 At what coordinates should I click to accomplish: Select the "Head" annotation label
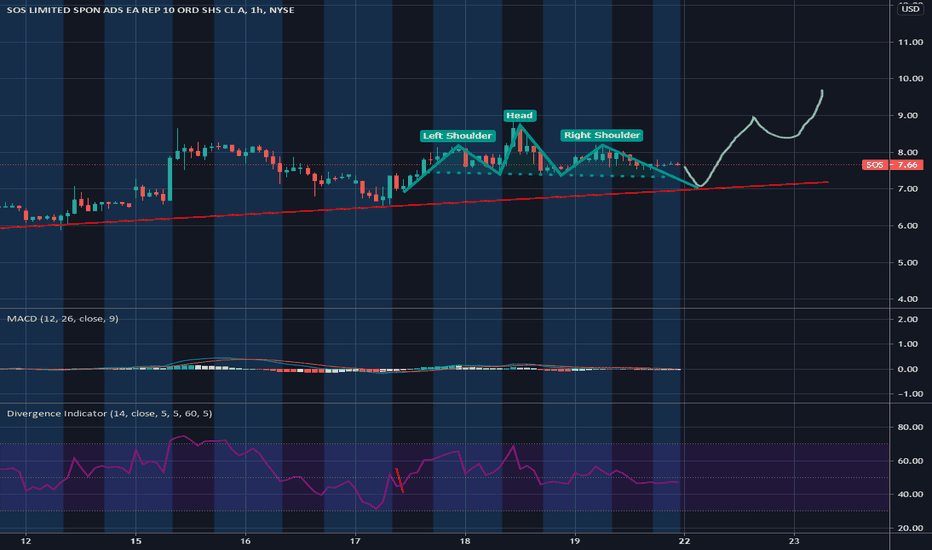[x=519, y=115]
